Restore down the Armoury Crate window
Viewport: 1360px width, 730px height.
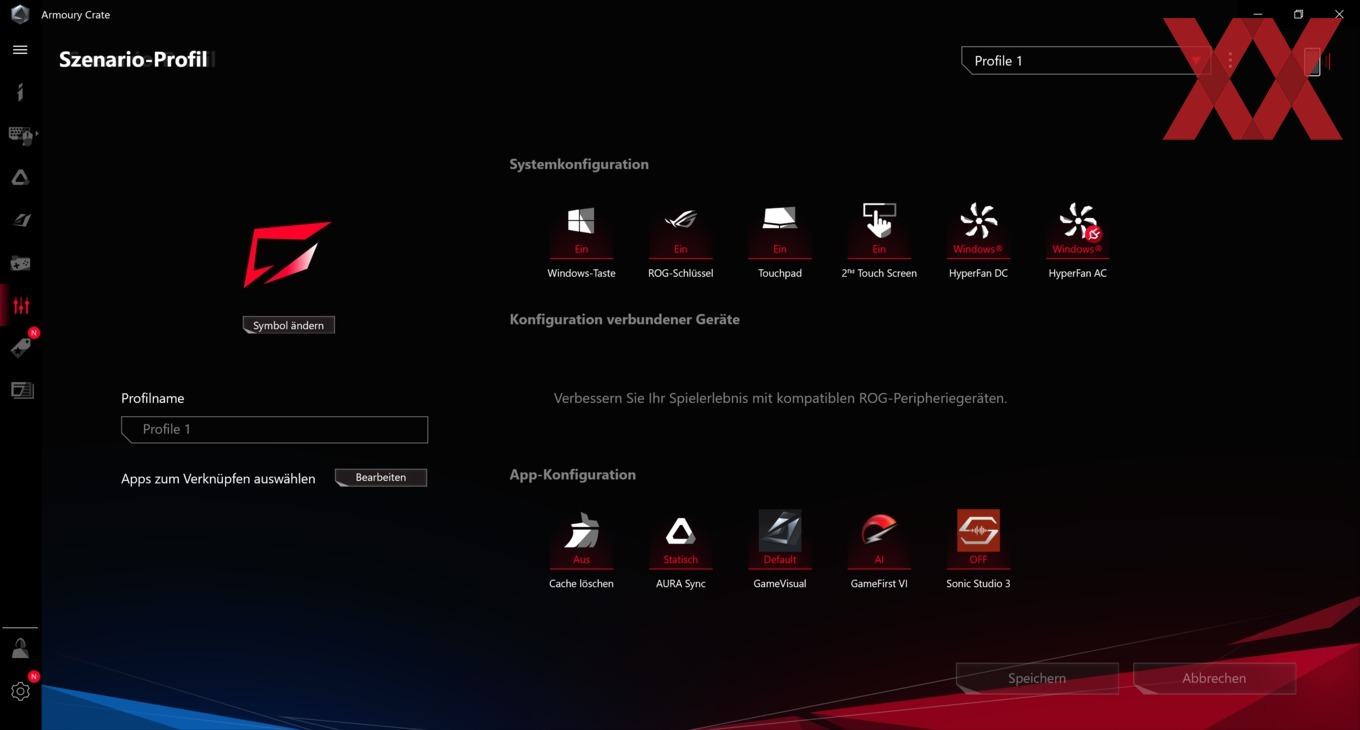click(x=1298, y=14)
